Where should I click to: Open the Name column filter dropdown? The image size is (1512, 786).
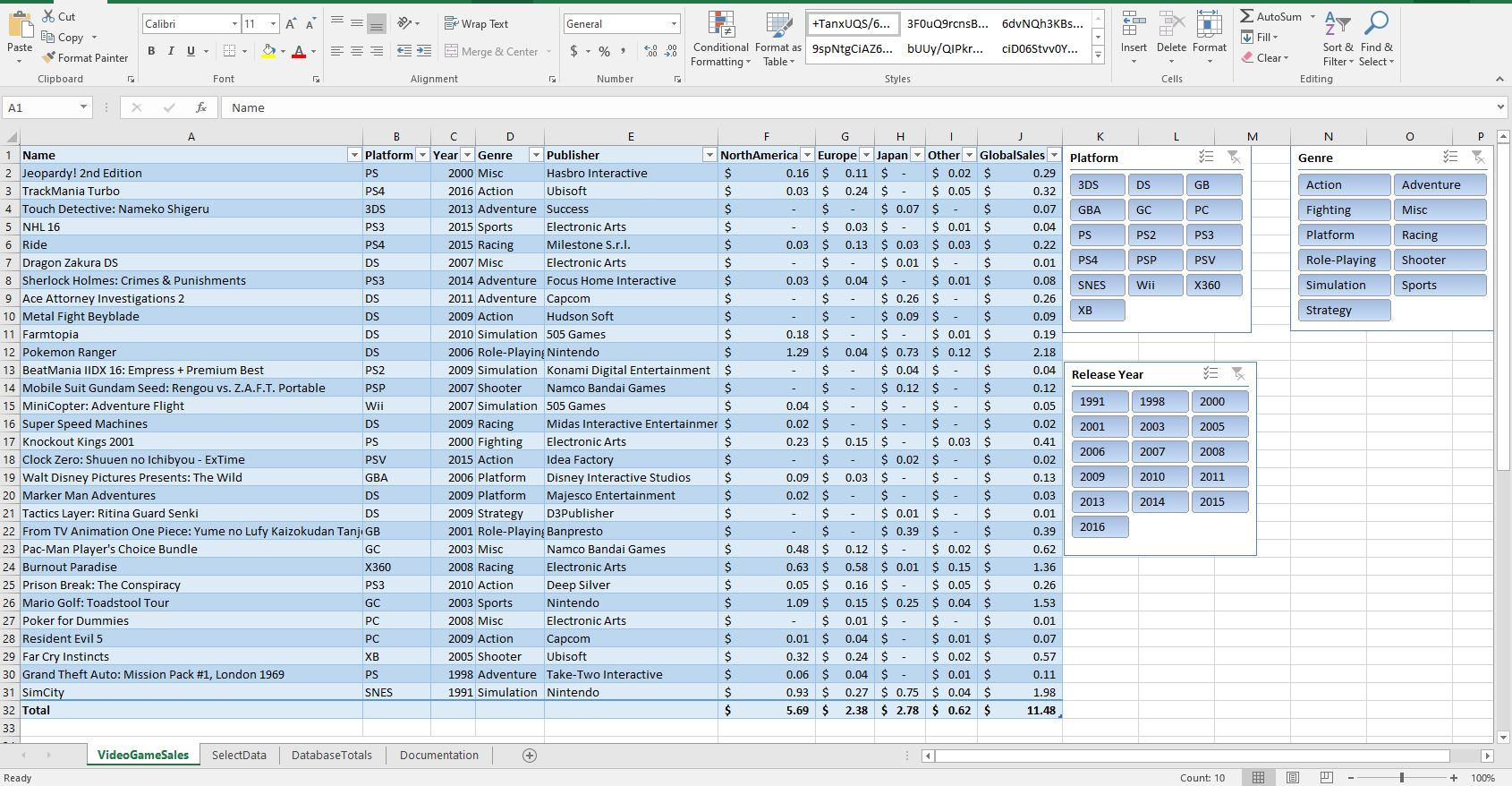[353, 155]
